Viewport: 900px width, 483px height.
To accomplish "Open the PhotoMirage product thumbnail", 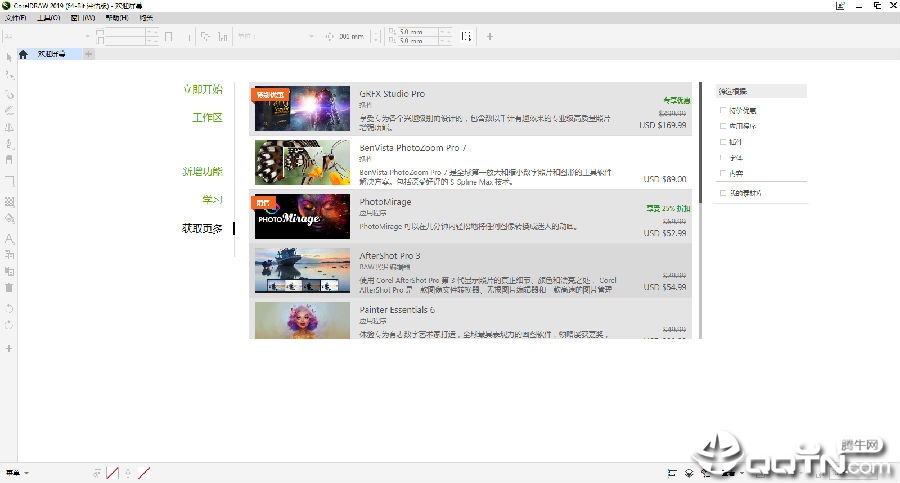I will pyautogui.click(x=302, y=216).
